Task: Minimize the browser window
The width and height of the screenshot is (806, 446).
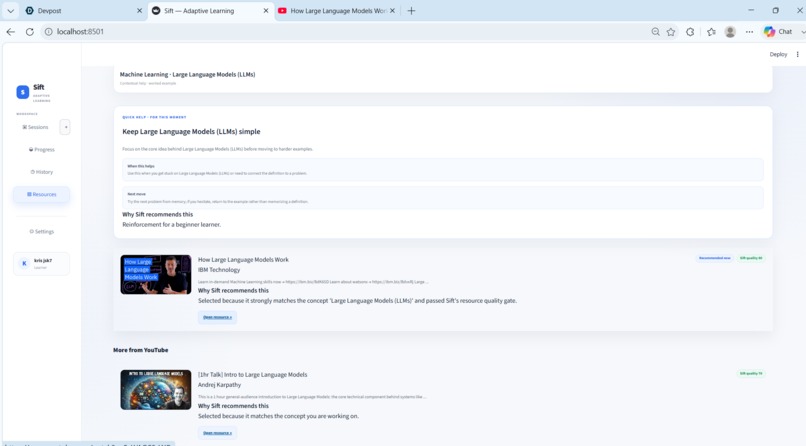Action: 751,10
